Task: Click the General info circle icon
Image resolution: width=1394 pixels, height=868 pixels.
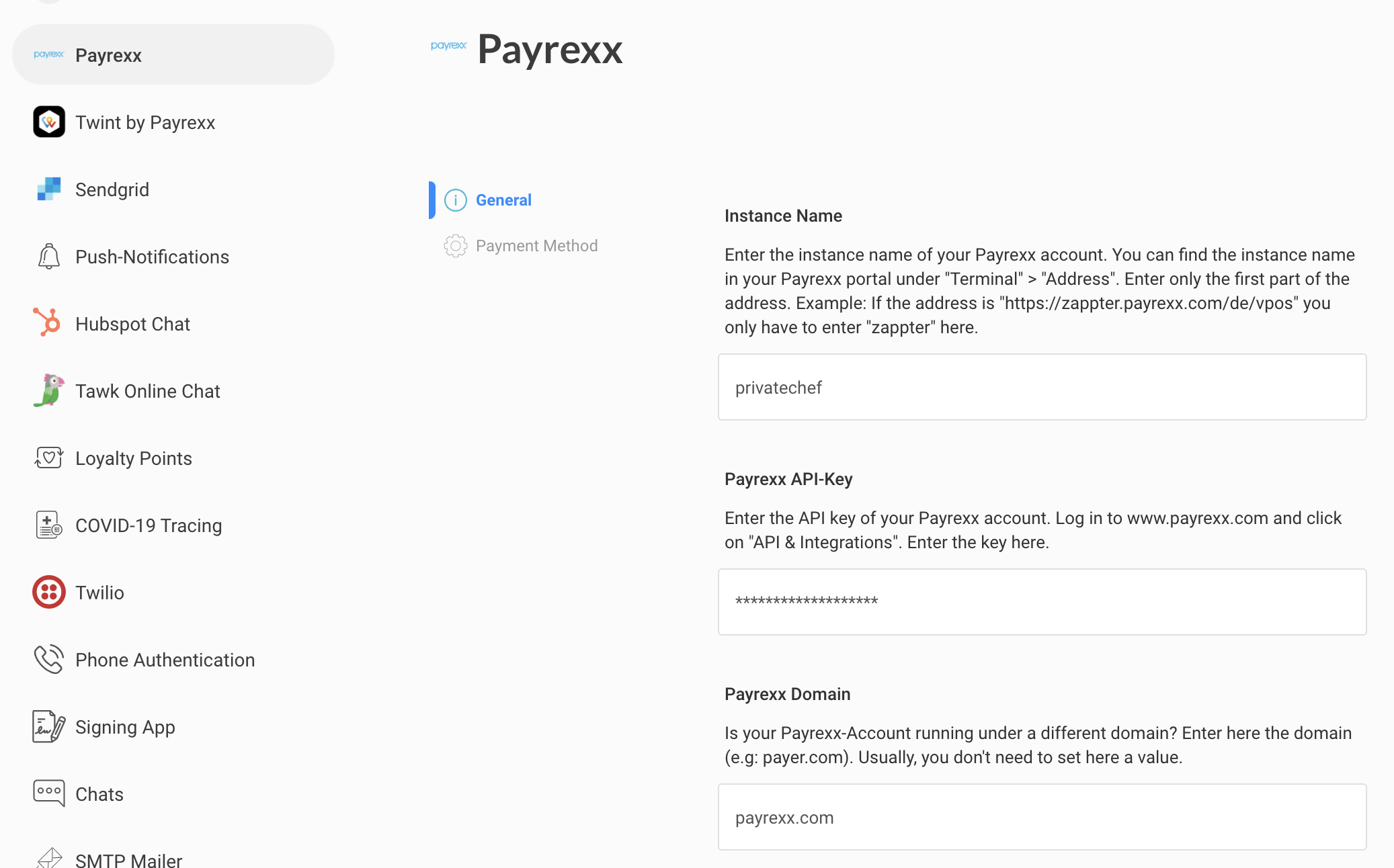Action: 455,200
